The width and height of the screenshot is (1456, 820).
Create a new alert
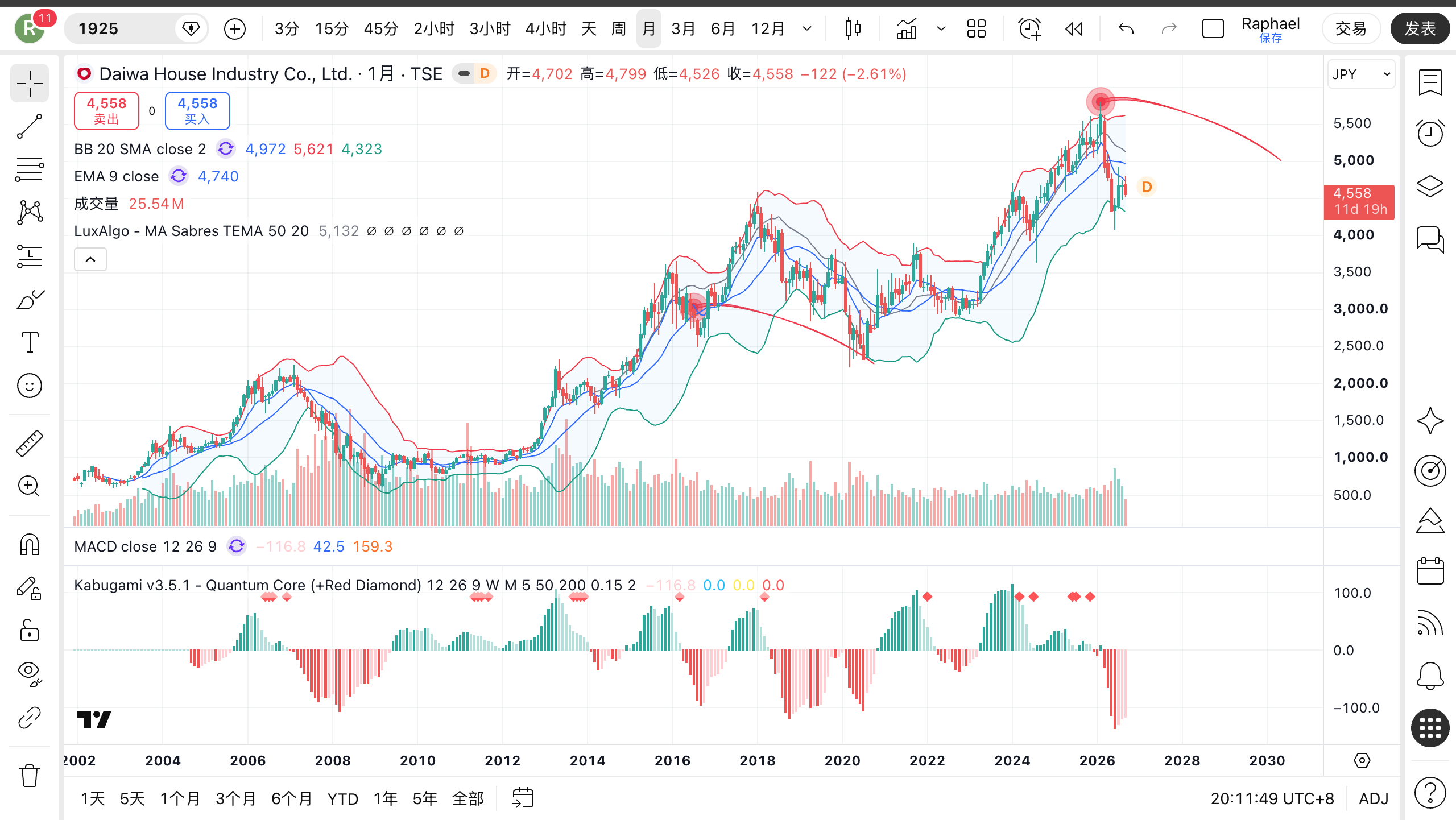[1029, 28]
